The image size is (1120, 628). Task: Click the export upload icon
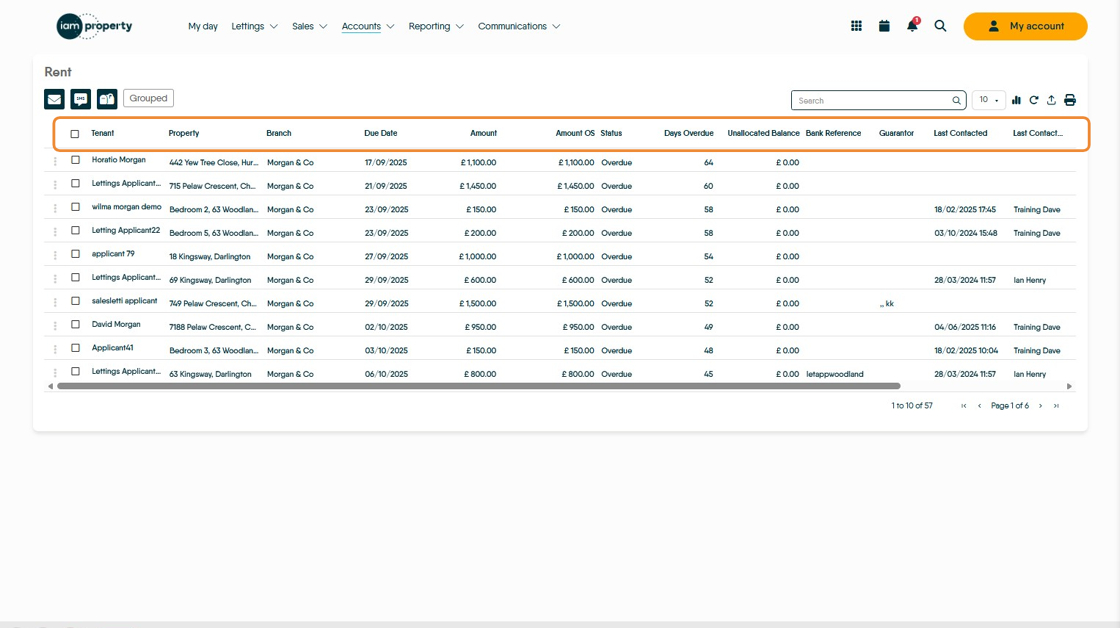click(x=1051, y=100)
